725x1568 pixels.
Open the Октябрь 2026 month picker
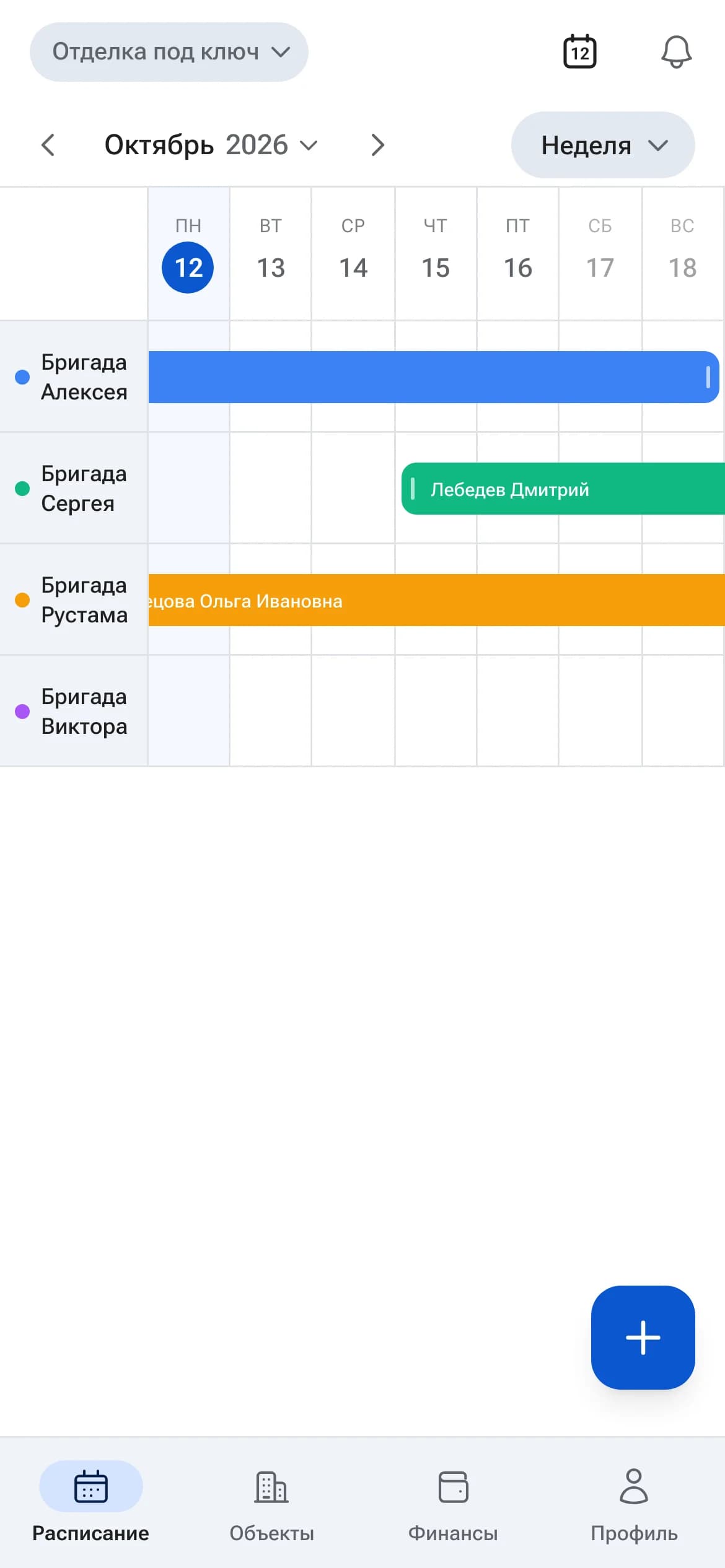[211, 145]
